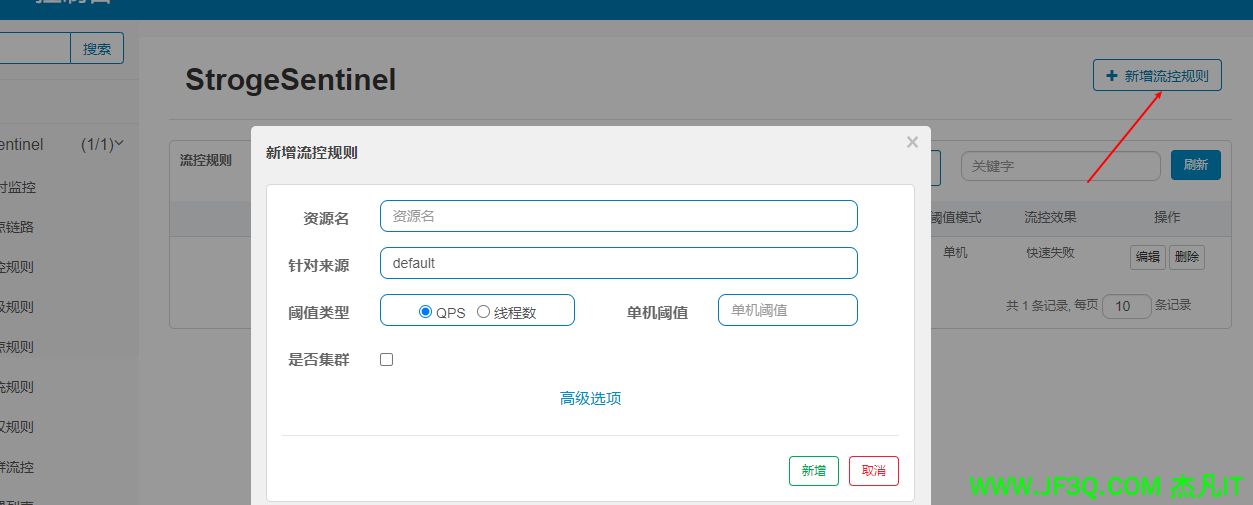Click the 针对来源 field containing default
The width and height of the screenshot is (1253, 505).
(618, 263)
